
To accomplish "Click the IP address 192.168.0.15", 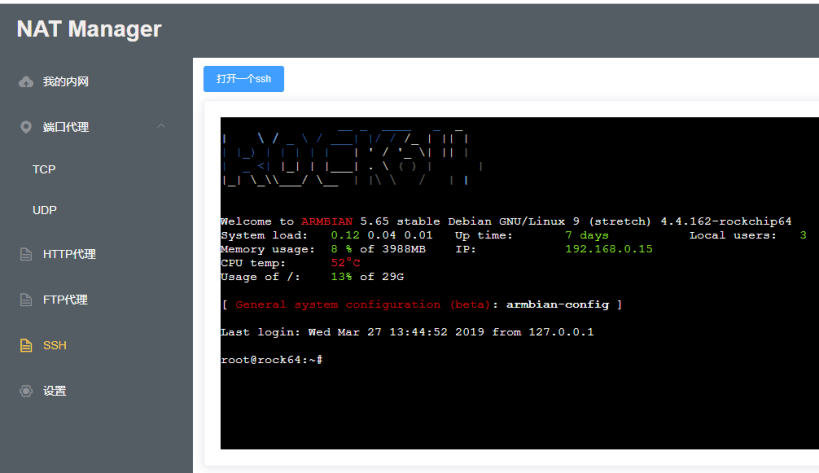I will click(609, 249).
